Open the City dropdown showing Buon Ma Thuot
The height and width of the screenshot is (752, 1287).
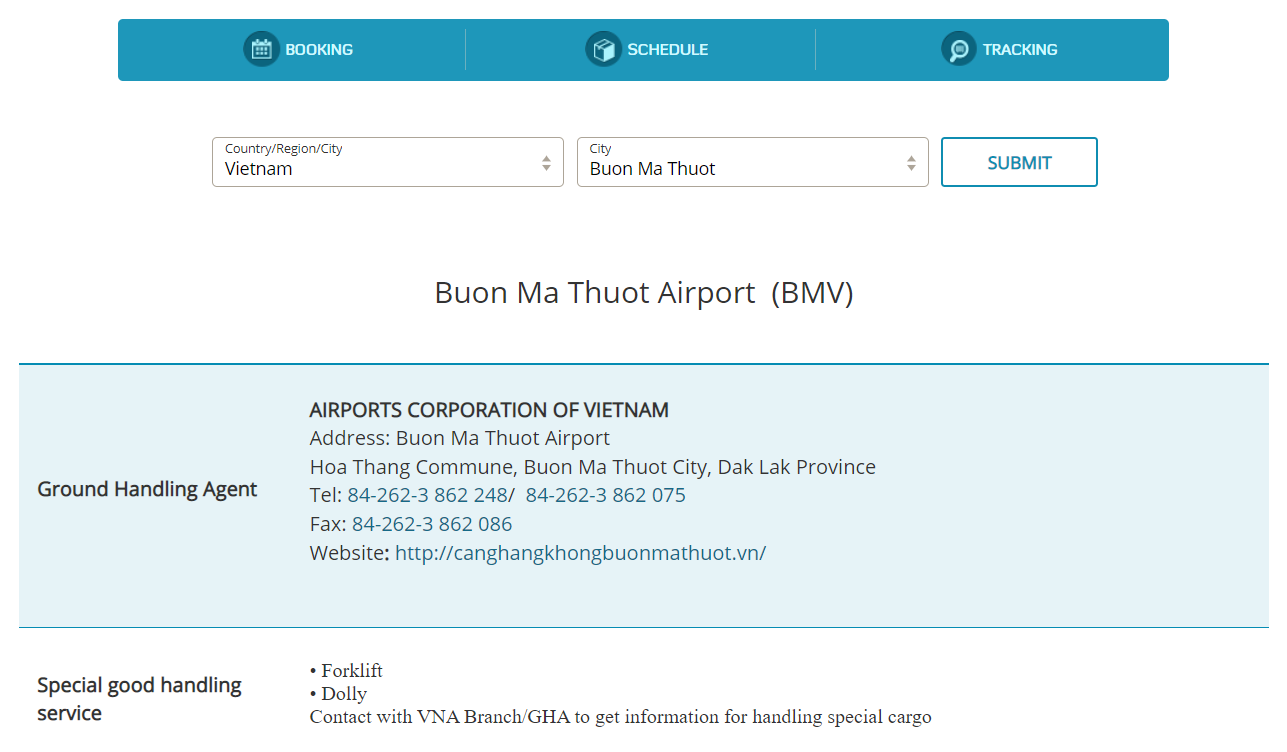click(753, 162)
